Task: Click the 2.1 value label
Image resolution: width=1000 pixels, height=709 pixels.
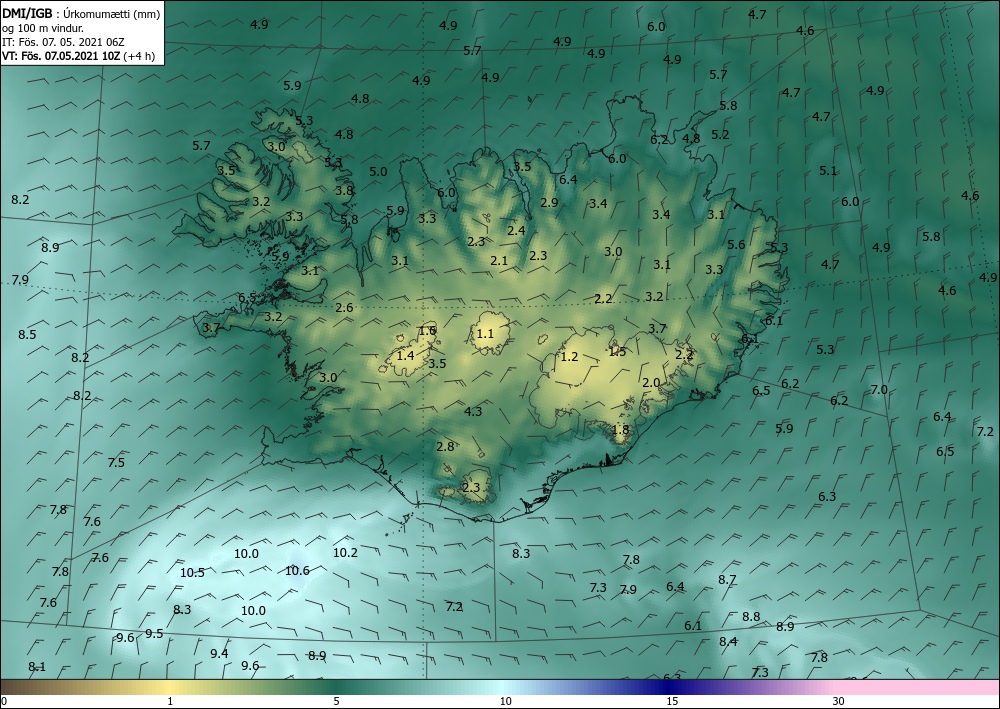Action: coord(499,261)
